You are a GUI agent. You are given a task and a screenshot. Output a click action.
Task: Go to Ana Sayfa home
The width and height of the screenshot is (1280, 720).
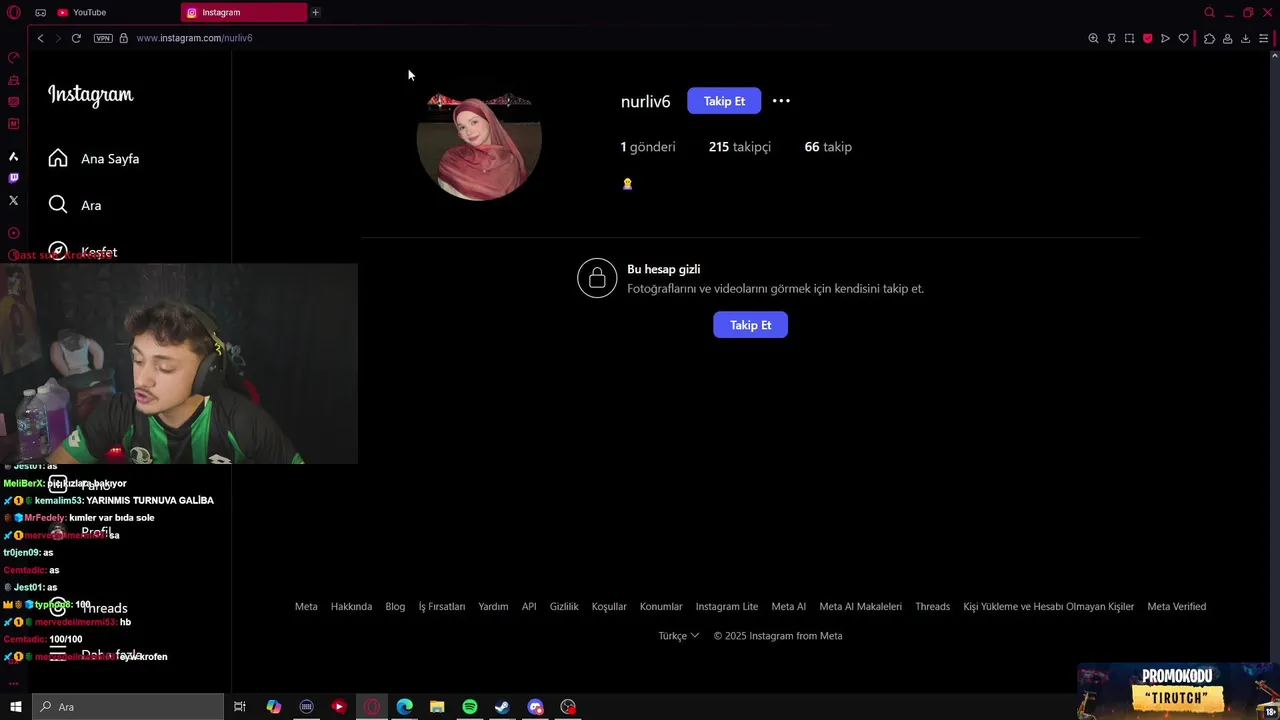[x=94, y=158]
